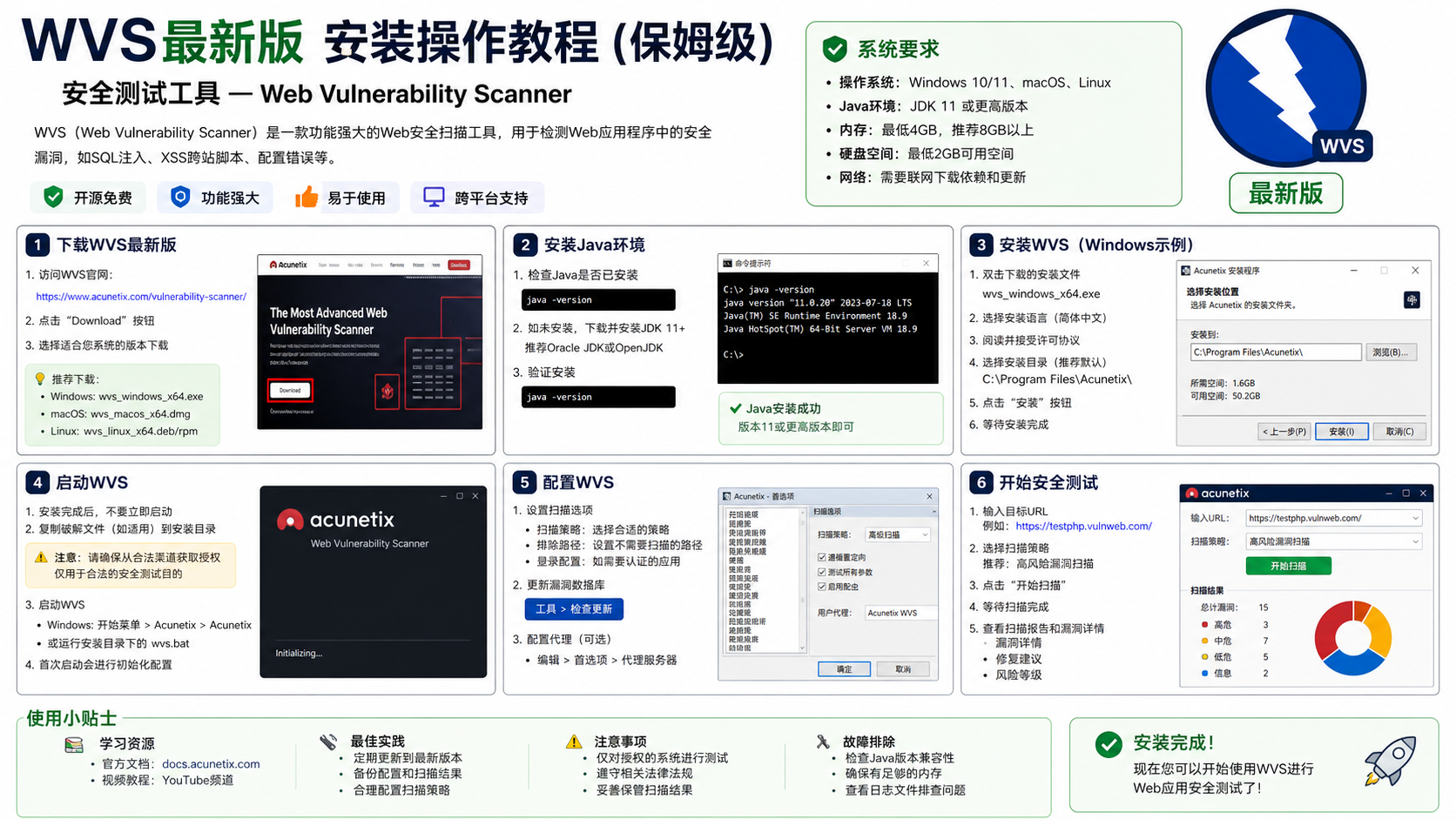Click the blue 信息 legend swatch
This screenshot has width=1456, height=819.
point(1205,673)
